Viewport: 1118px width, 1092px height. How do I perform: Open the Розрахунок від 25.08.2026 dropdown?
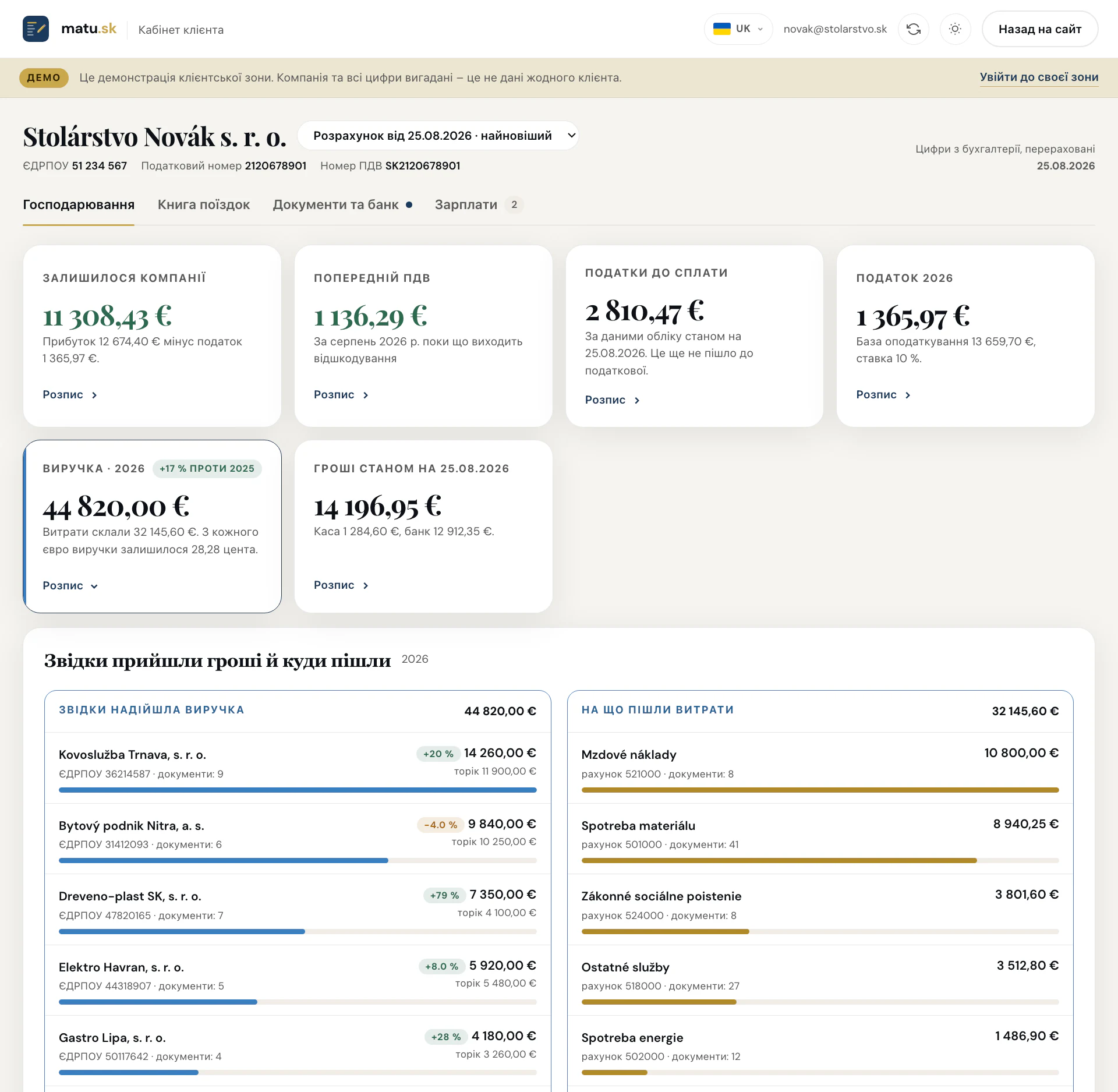point(438,136)
